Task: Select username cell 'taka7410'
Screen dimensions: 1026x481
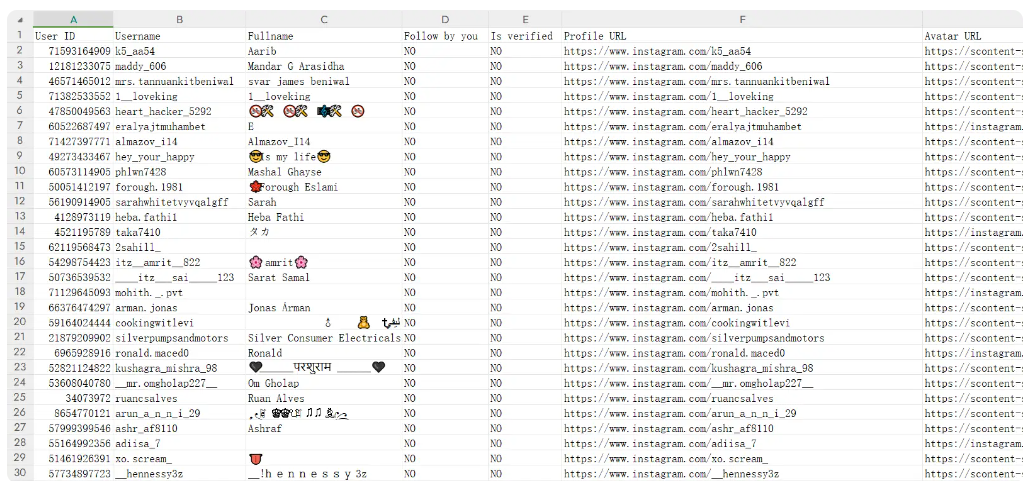Action: click(x=179, y=232)
